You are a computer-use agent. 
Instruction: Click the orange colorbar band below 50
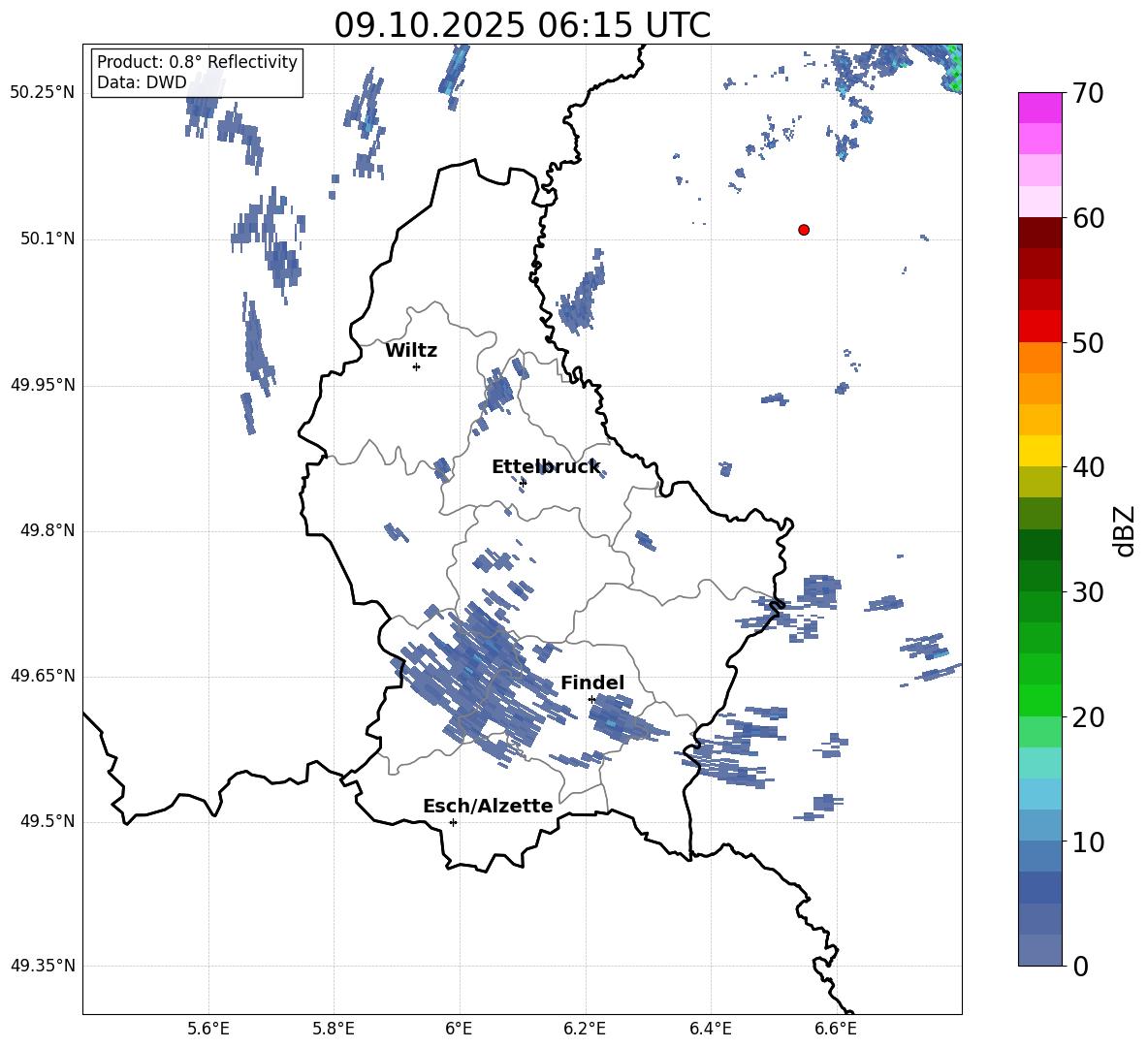click(1039, 357)
